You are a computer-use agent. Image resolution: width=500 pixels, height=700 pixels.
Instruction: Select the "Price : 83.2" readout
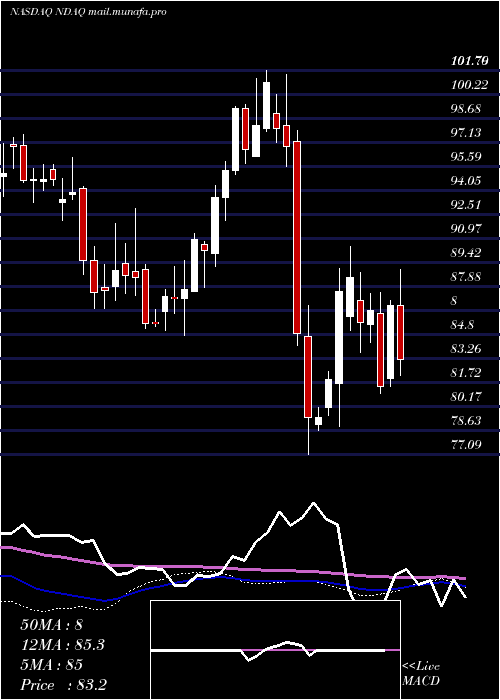click(x=63, y=685)
